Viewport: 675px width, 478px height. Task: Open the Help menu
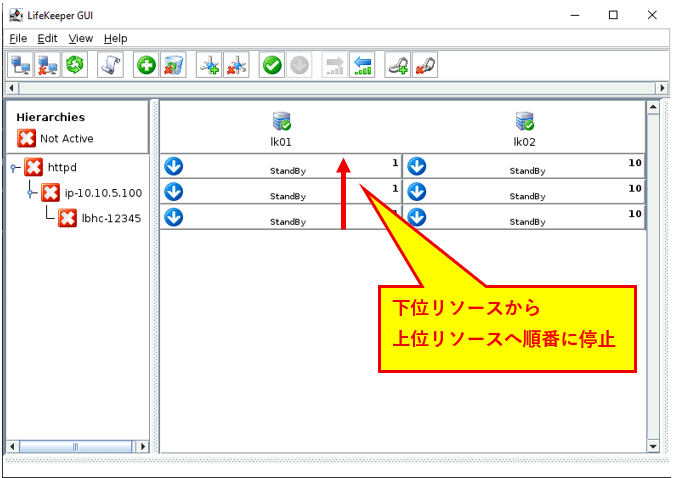coord(115,39)
